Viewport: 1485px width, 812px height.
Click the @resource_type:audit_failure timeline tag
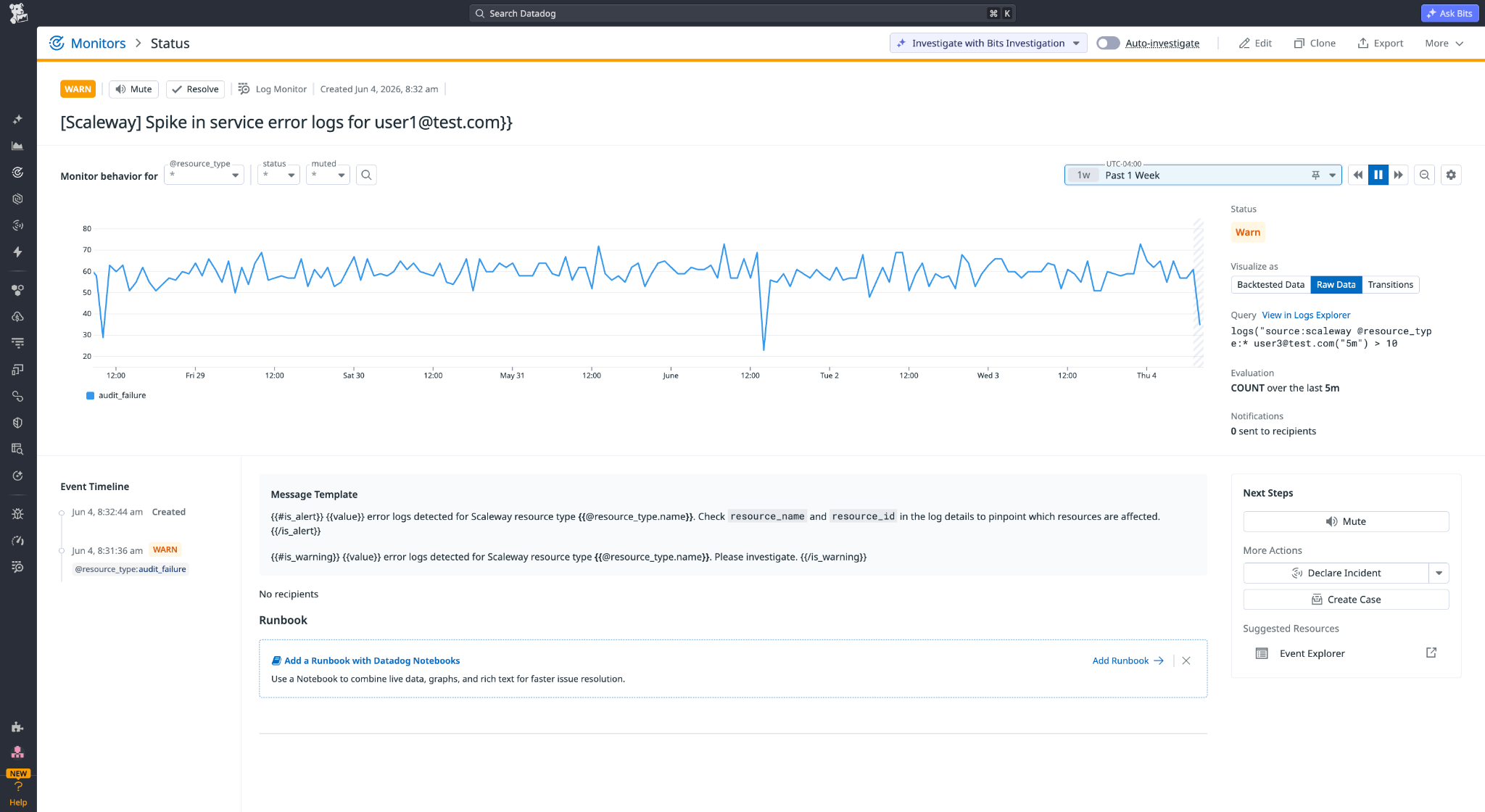(131, 569)
